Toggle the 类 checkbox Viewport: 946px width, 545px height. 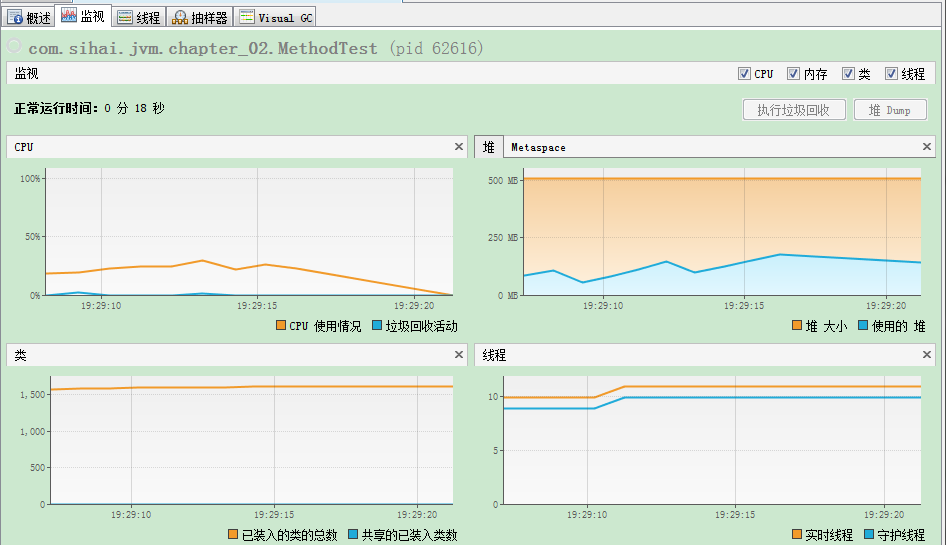tap(848, 74)
